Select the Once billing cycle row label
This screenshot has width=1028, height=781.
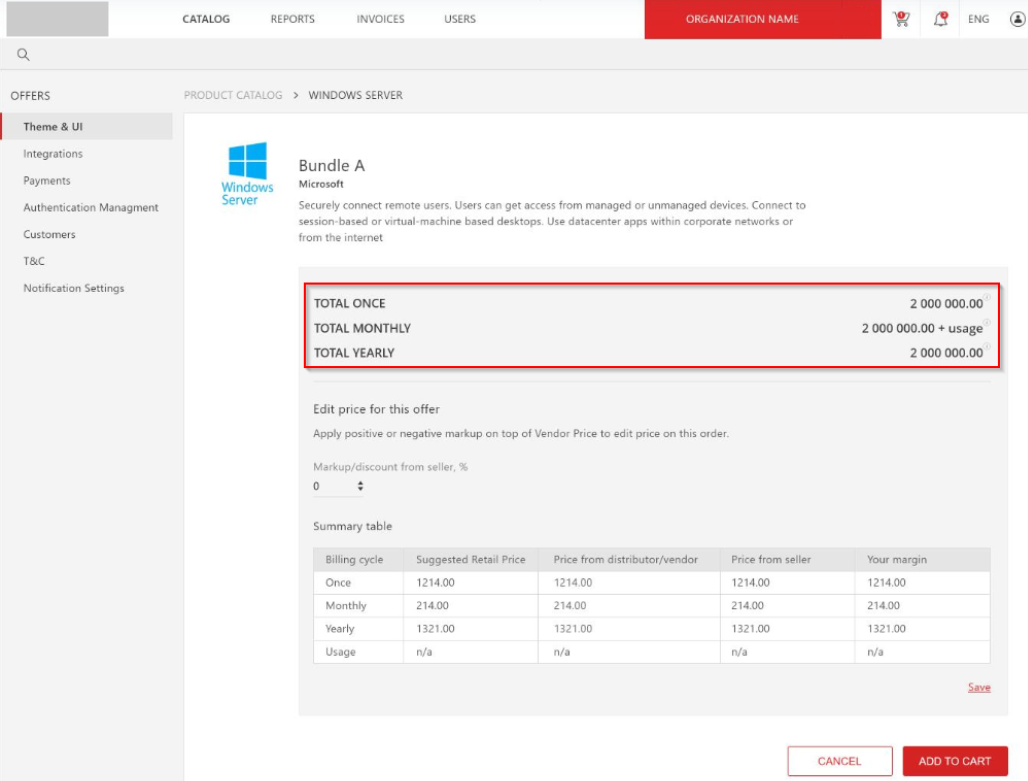pos(338,582)
